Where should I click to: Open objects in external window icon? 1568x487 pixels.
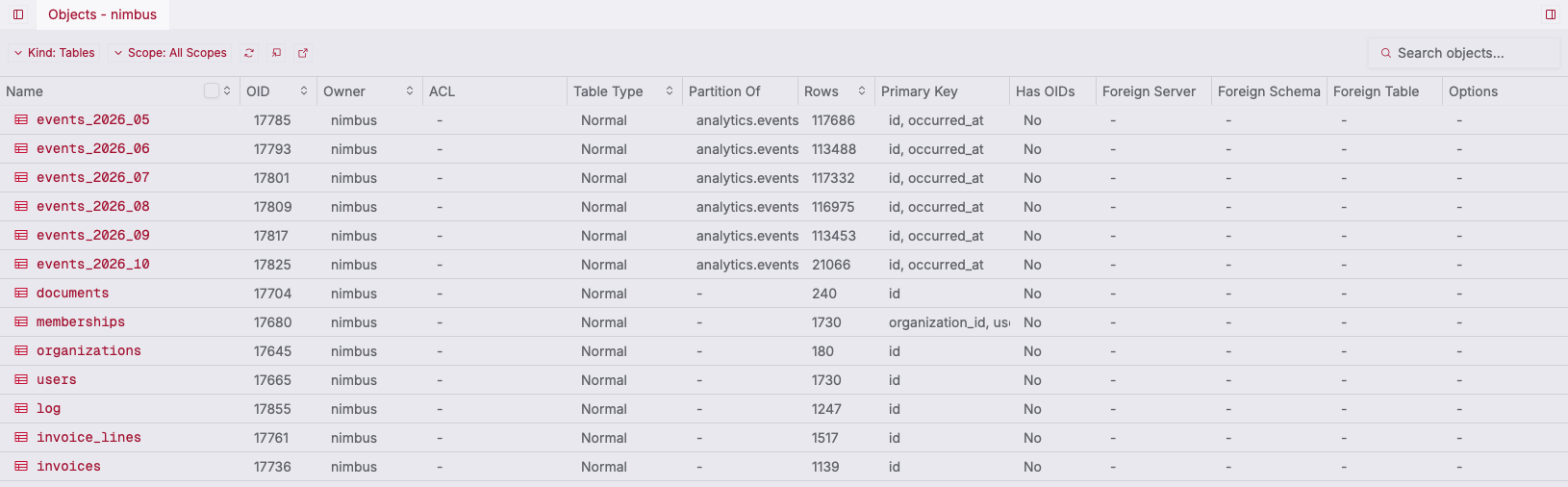coord(303,53)
